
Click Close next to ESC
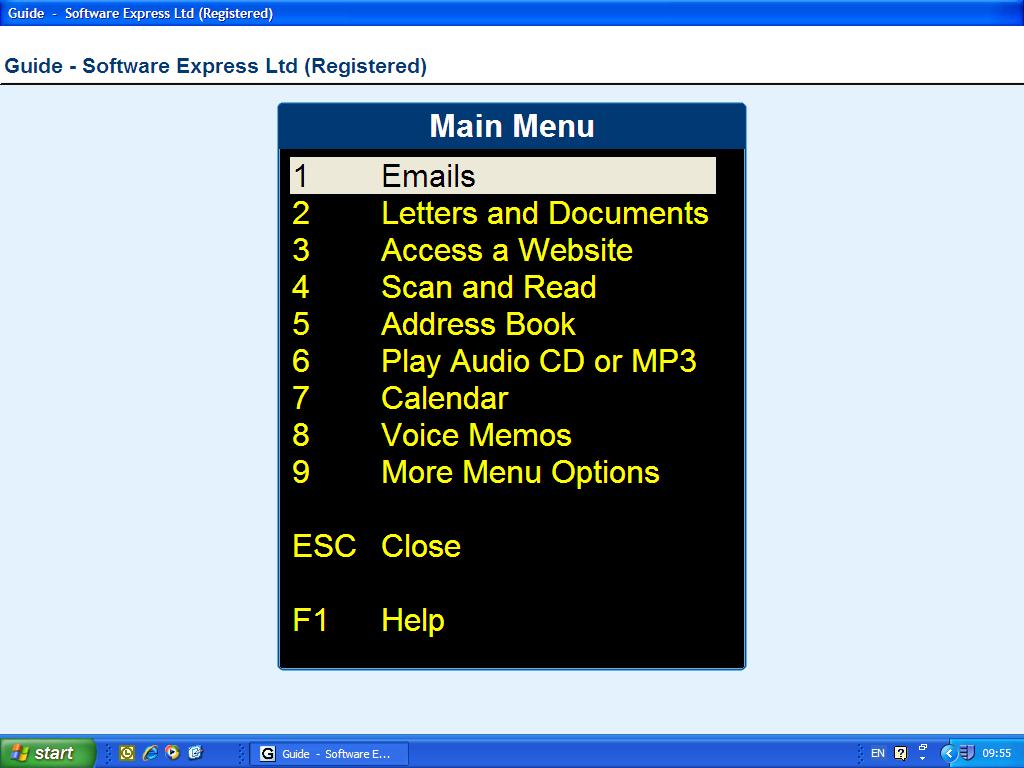tap(421, 546)
